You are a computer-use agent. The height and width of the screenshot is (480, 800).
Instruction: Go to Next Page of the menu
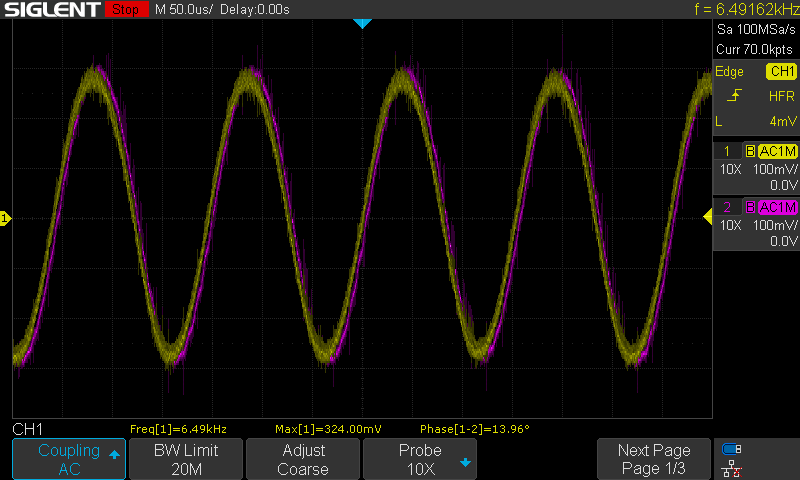[653, 459]
